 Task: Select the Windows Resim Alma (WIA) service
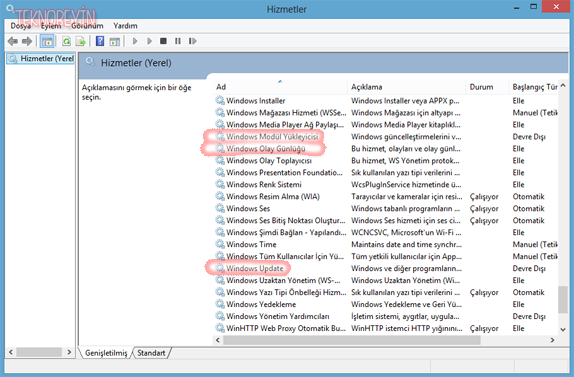click(273, 196)
